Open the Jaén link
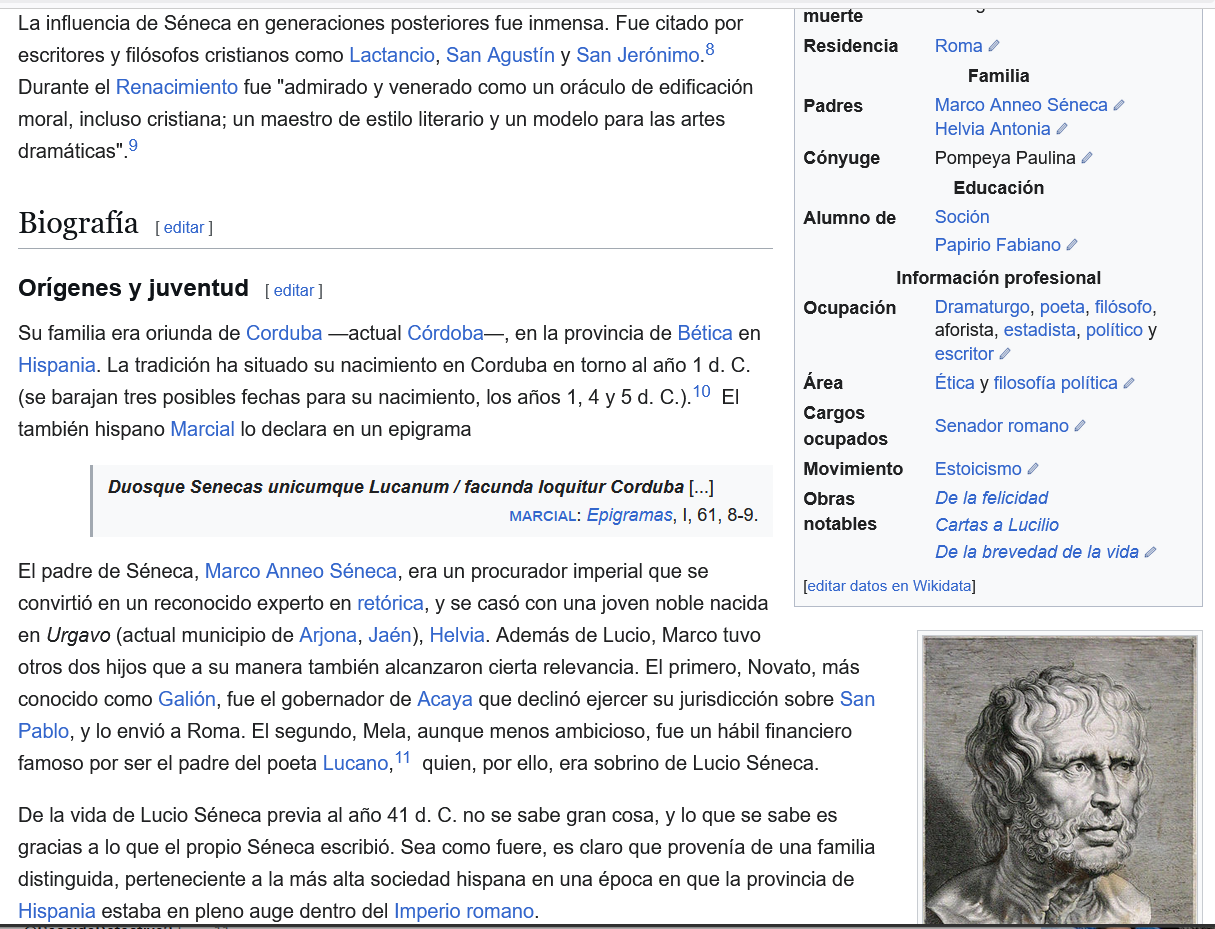The width and height of the screenshot is (1215, 929). [x=390, y=635]
